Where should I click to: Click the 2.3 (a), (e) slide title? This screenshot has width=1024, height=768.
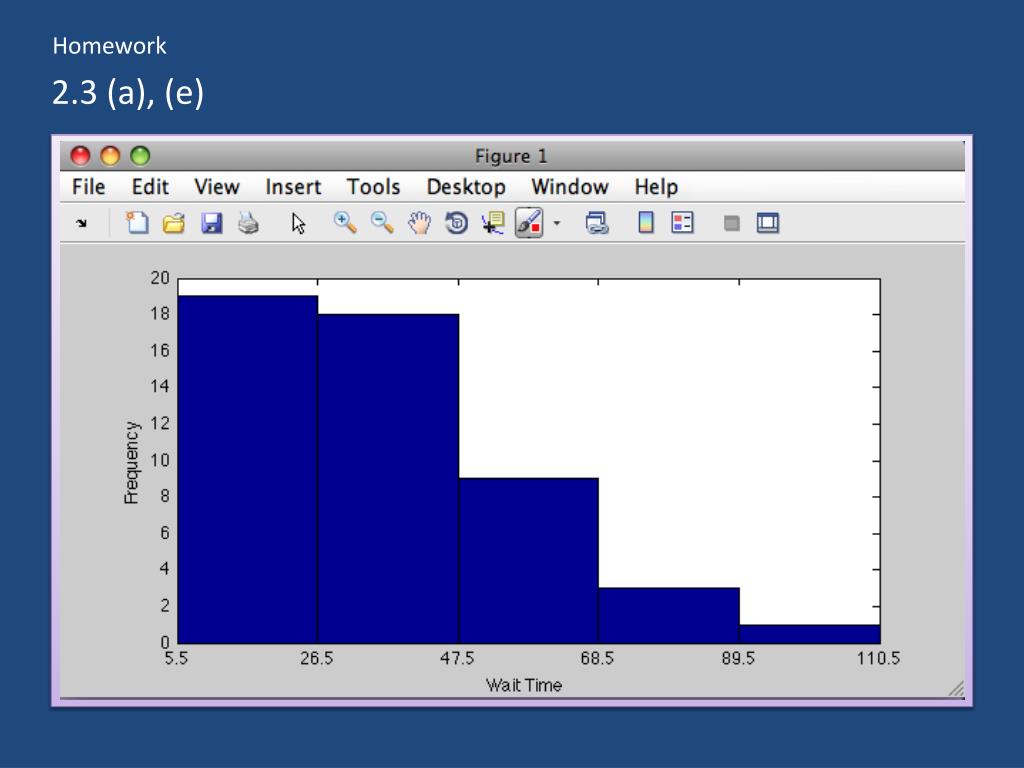coord(128,93)
